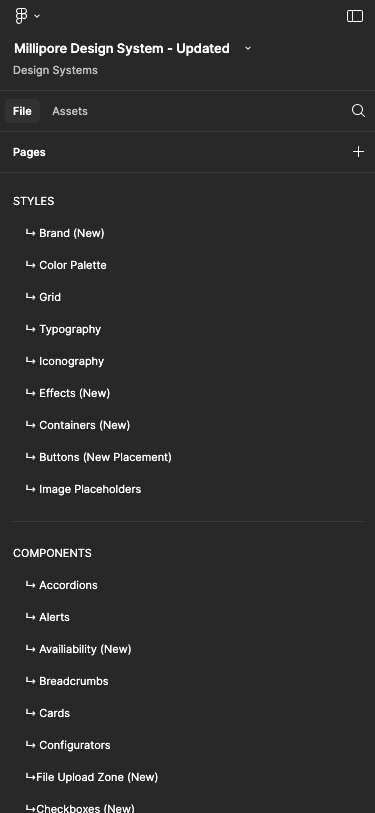This screenshot has height=813, width=375.
Task: Open the Breadcrumbs page
Action: pyautogui.click(x=187, y=681)
